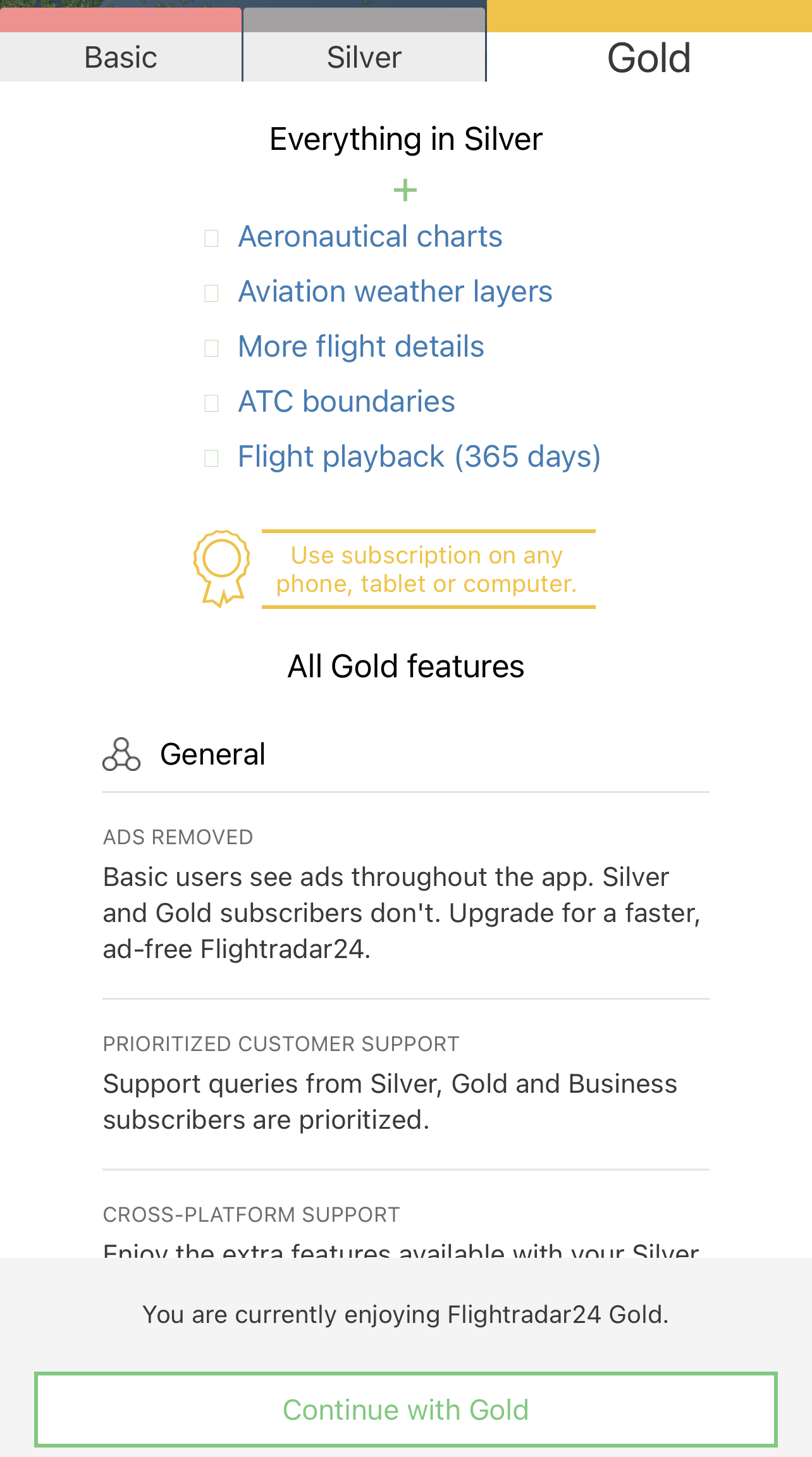Open the More flight details link
The height and width of the screenshot is (1457, 812).
point(361,347)
